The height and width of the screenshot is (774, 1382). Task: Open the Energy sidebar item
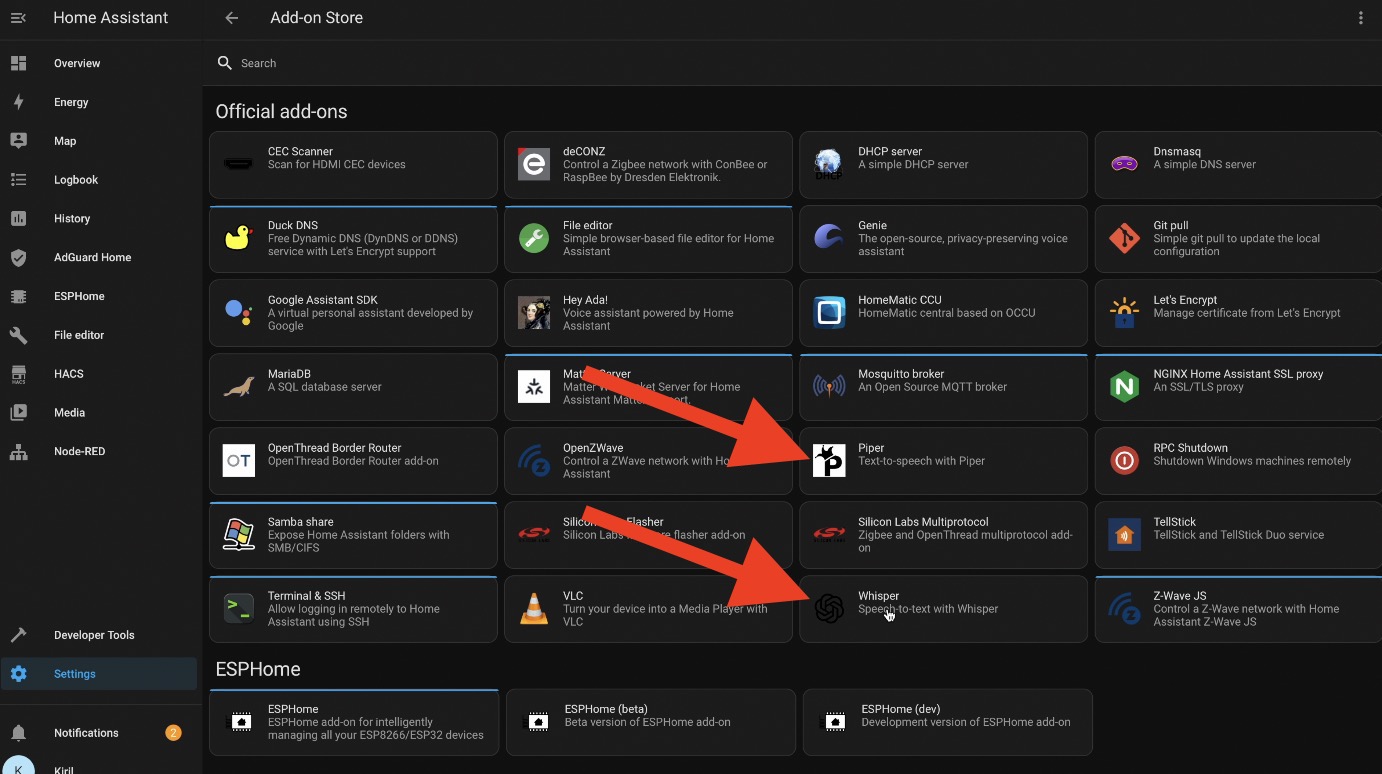100,102
